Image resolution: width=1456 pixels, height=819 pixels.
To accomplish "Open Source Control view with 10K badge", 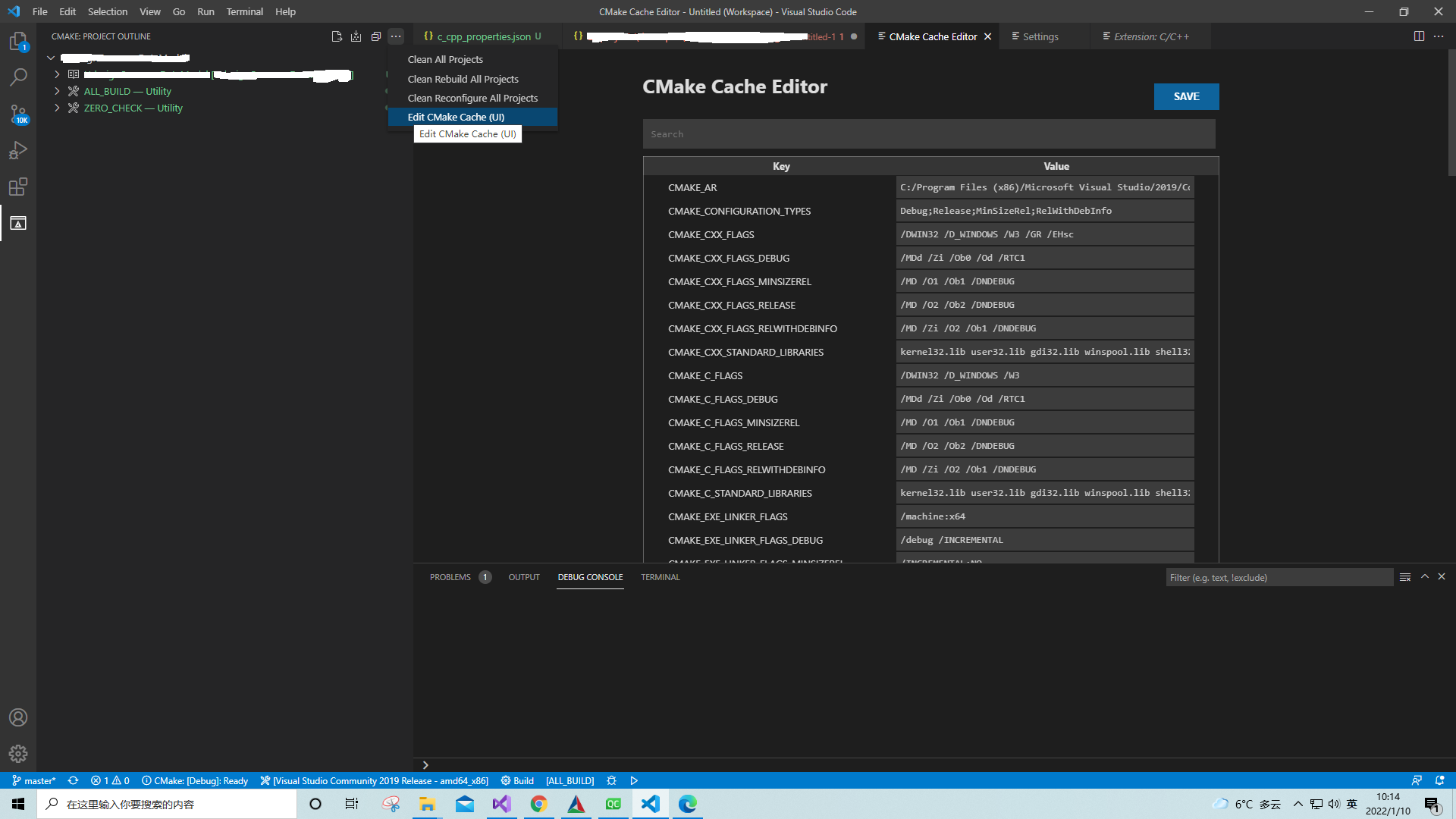I will (x=18, y=114).
